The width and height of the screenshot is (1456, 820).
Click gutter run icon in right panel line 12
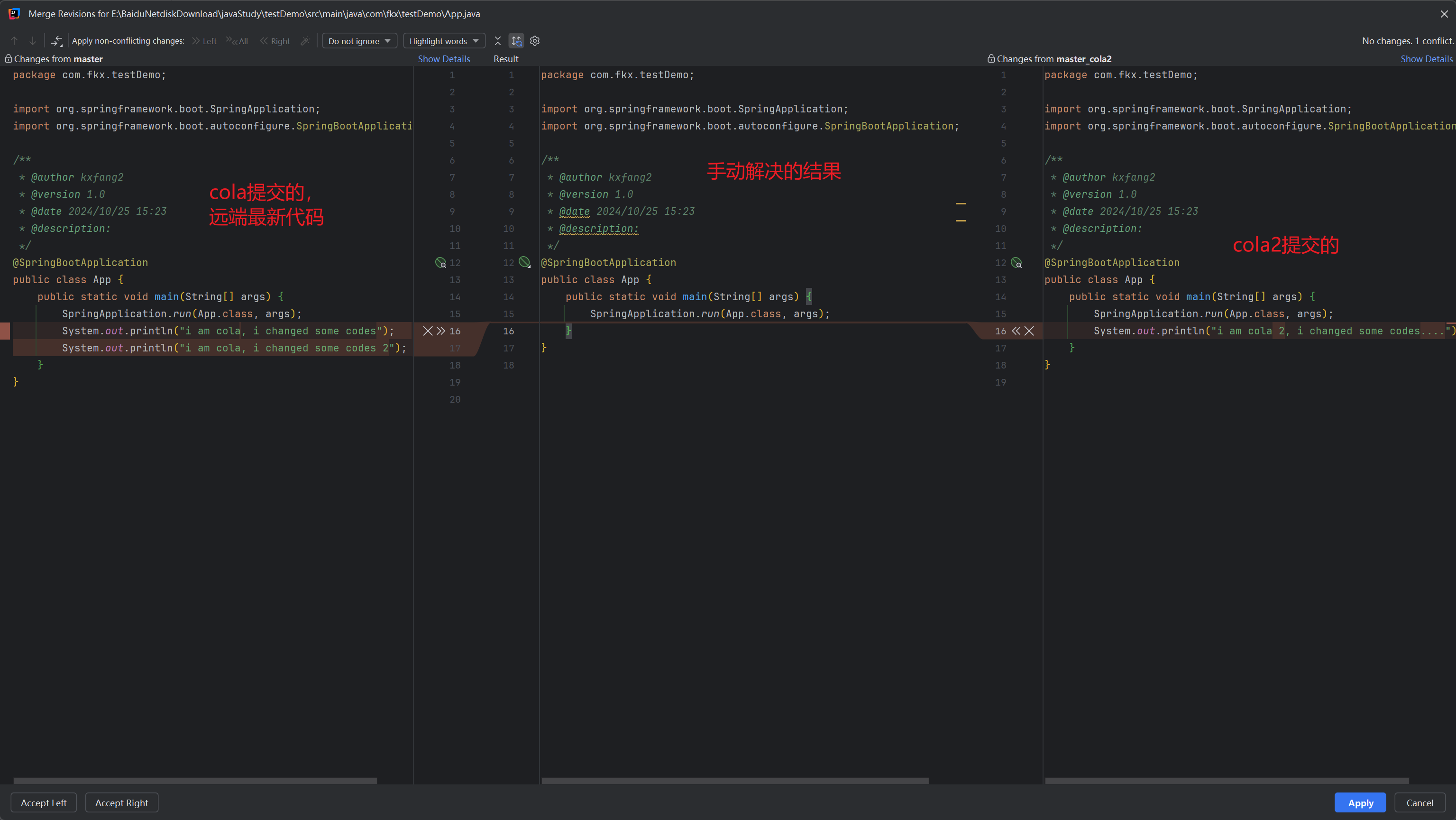[1016, 262]
